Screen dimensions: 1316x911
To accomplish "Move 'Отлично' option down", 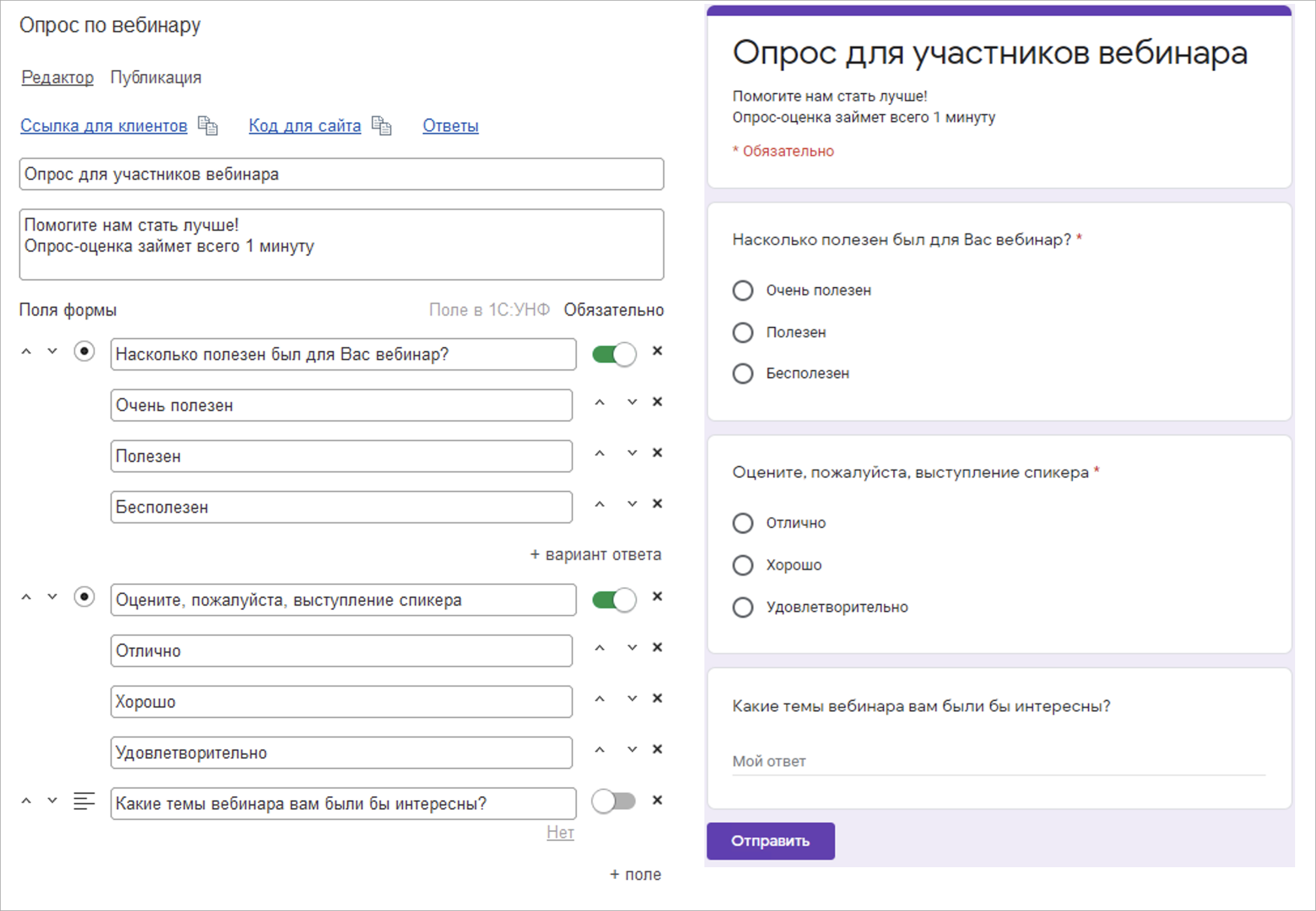I will 632,648.
